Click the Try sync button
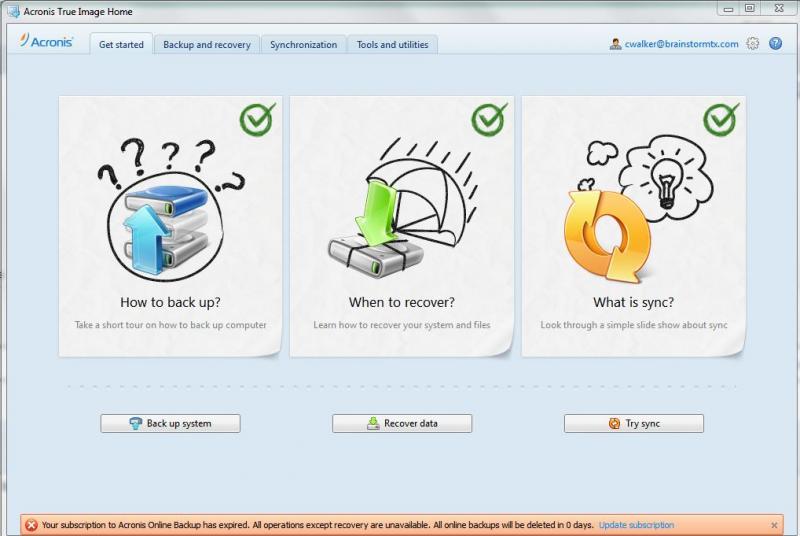 pos(634,423)
